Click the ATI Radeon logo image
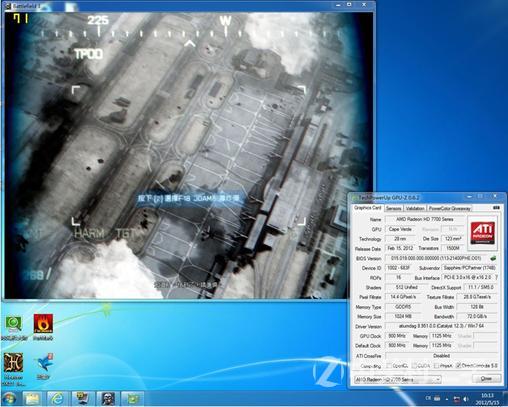This screenshot has width=508, height=407. pyautogui.click(x=482, y=233)
